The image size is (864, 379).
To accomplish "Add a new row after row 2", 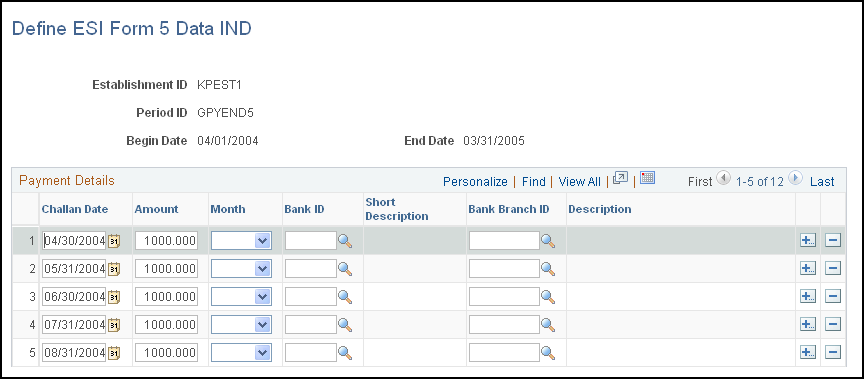I will tap(808, 269).
